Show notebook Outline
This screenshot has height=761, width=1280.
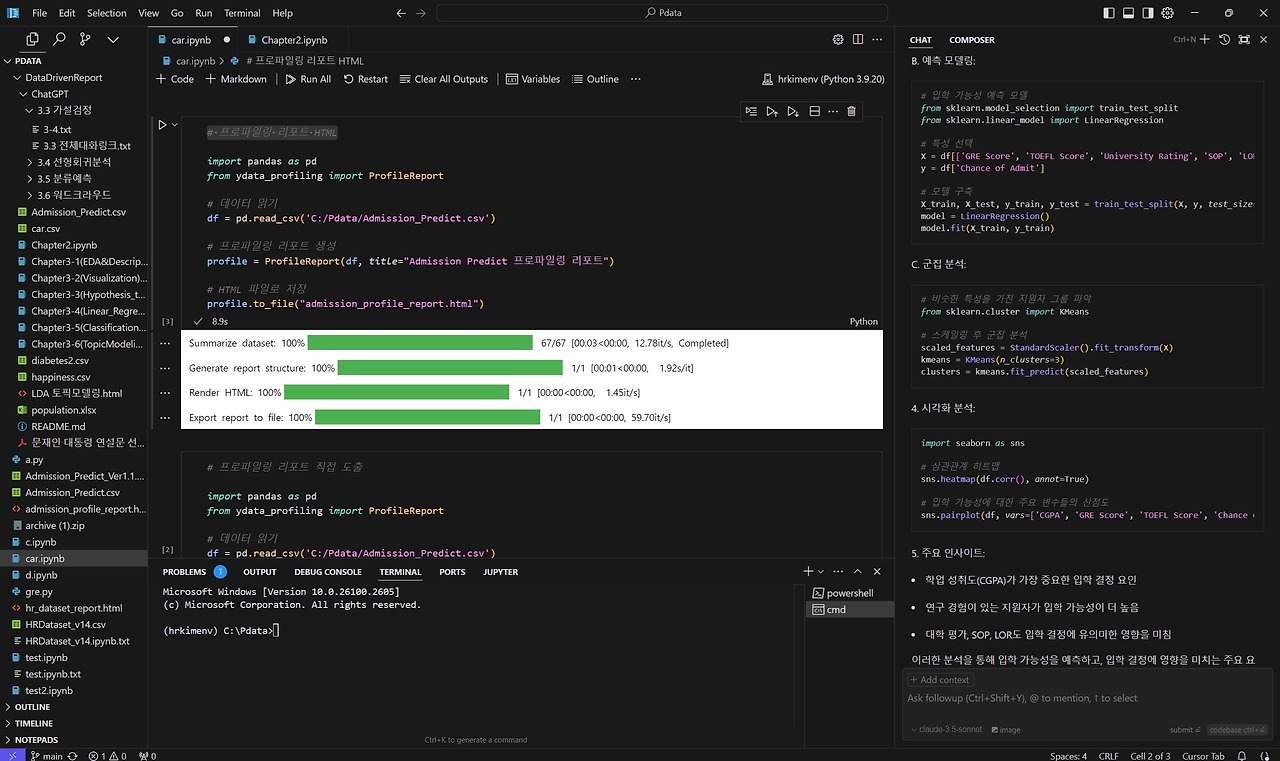(594, 79)
